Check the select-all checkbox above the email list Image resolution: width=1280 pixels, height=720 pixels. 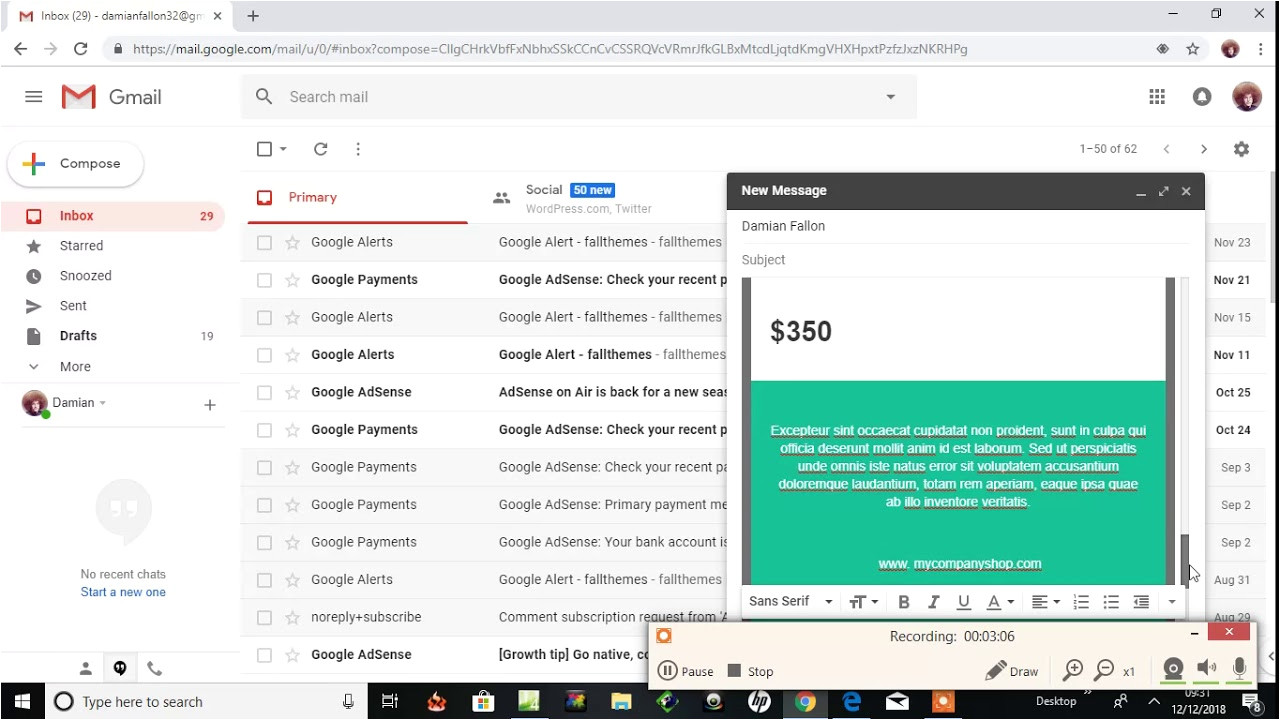click(262, 148)
